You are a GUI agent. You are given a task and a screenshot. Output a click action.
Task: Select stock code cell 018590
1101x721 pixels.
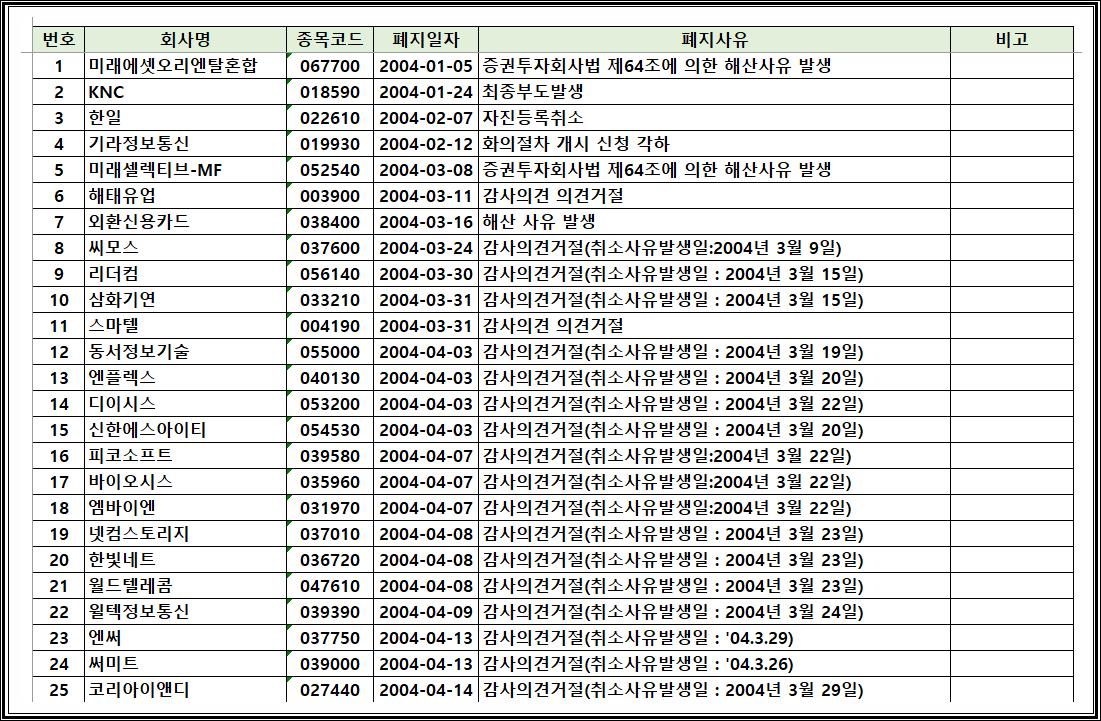point(330,92)
